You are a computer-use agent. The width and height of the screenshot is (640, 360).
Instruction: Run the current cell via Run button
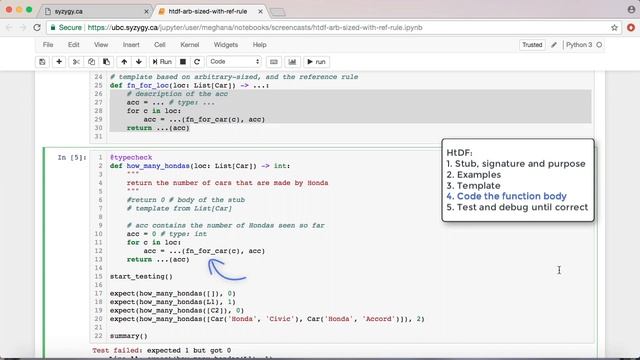162,62
